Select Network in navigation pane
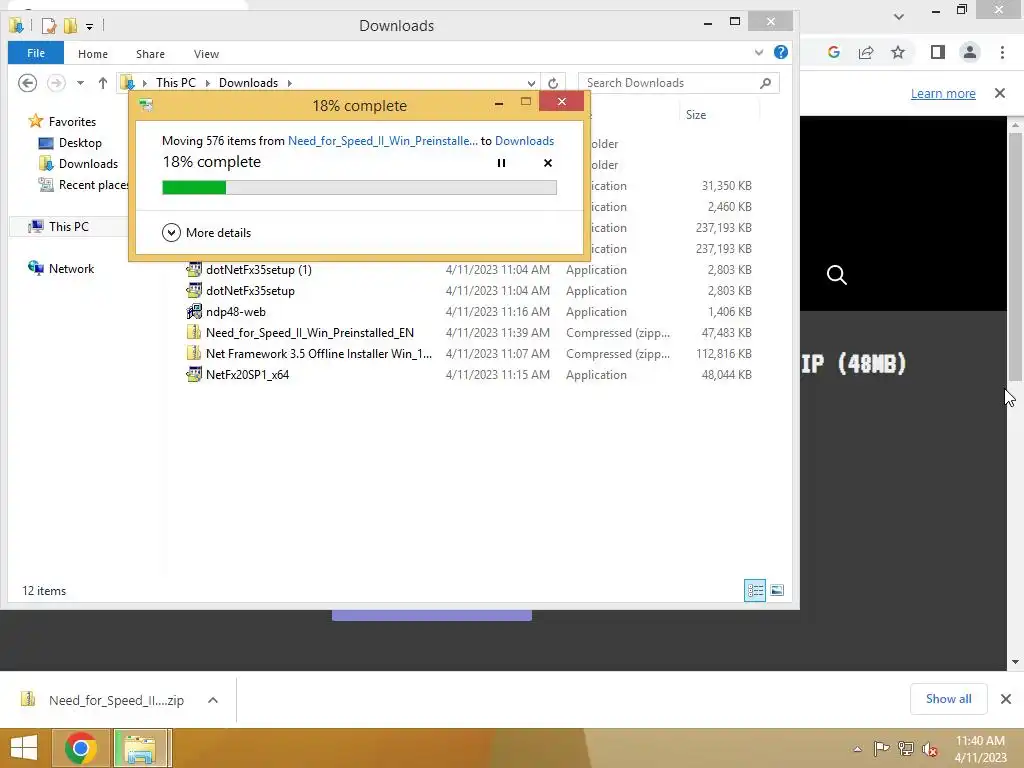The height and width of the screenshot is (768, 1024). 61,268
